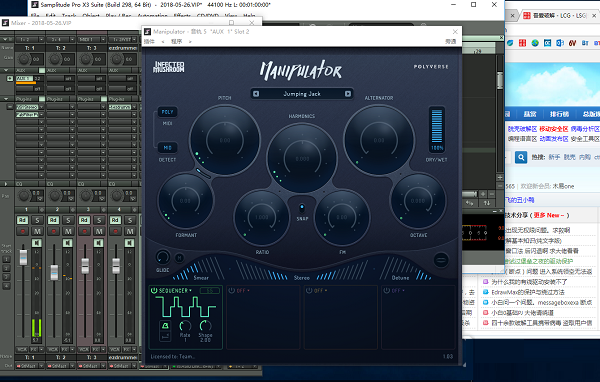
Task: Click the monitoring speaker icon on channel 3
Action: 99,243
